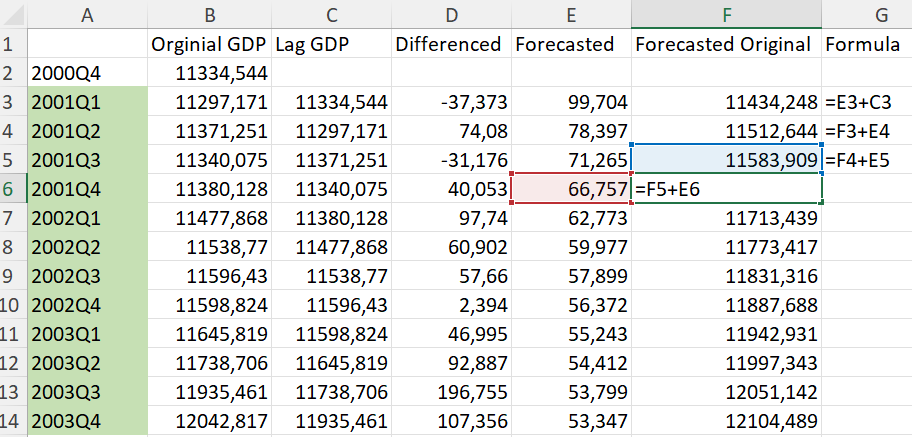The image size is (912, 437).
Task: Click the Forecasted Original value 12104,489
Action: [x=726, y=420]
